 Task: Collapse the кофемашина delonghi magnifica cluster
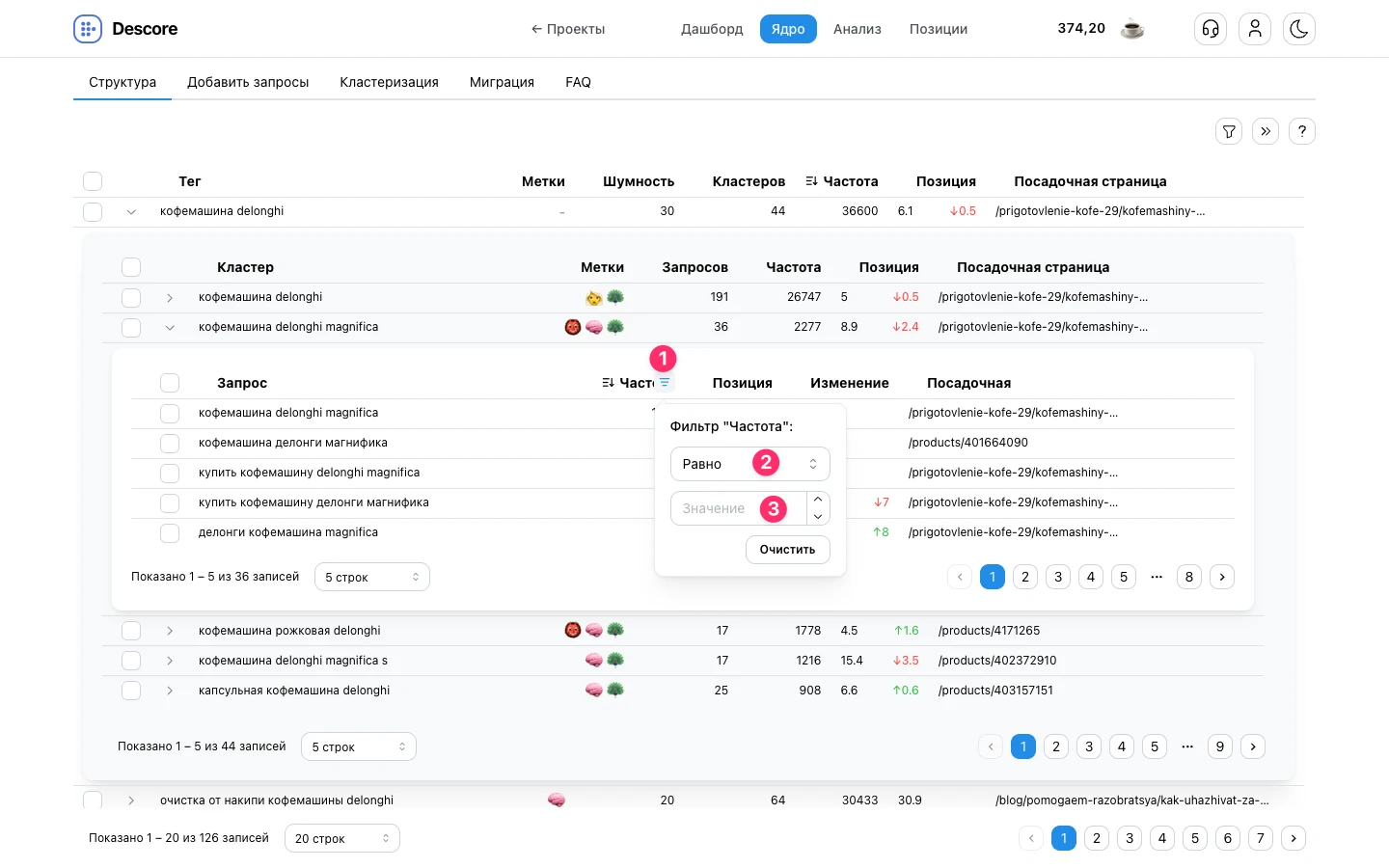coord(170,327)
